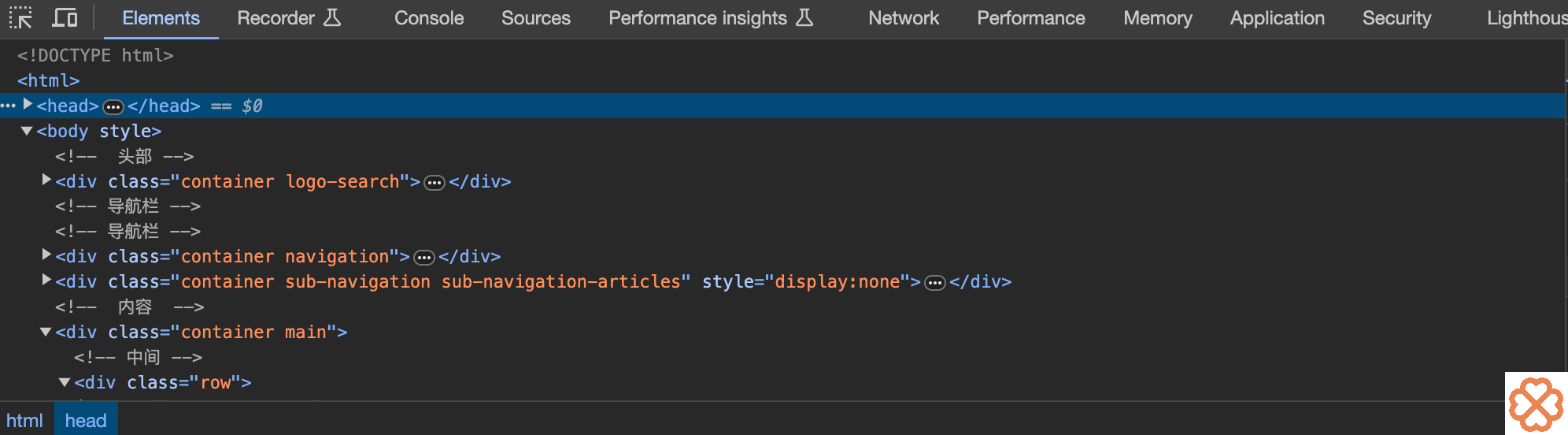
Task: Click ellipsis badge in navigation div
Action: [424, 258]
